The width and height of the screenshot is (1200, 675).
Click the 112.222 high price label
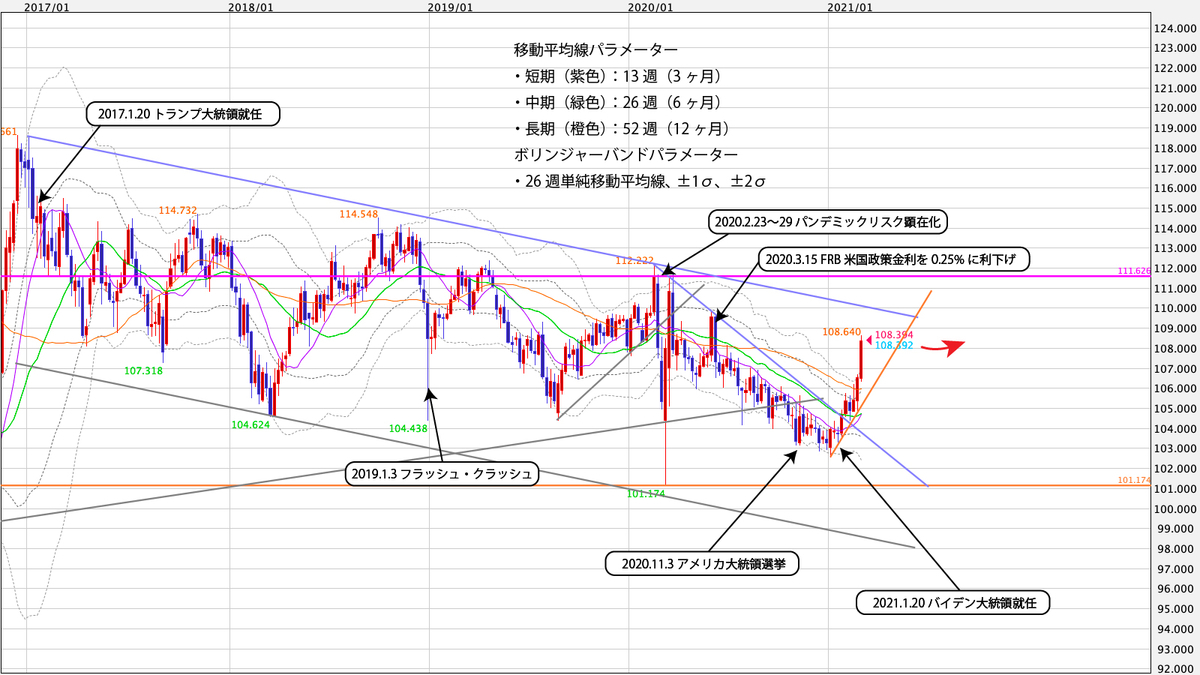tap(635, 259)
